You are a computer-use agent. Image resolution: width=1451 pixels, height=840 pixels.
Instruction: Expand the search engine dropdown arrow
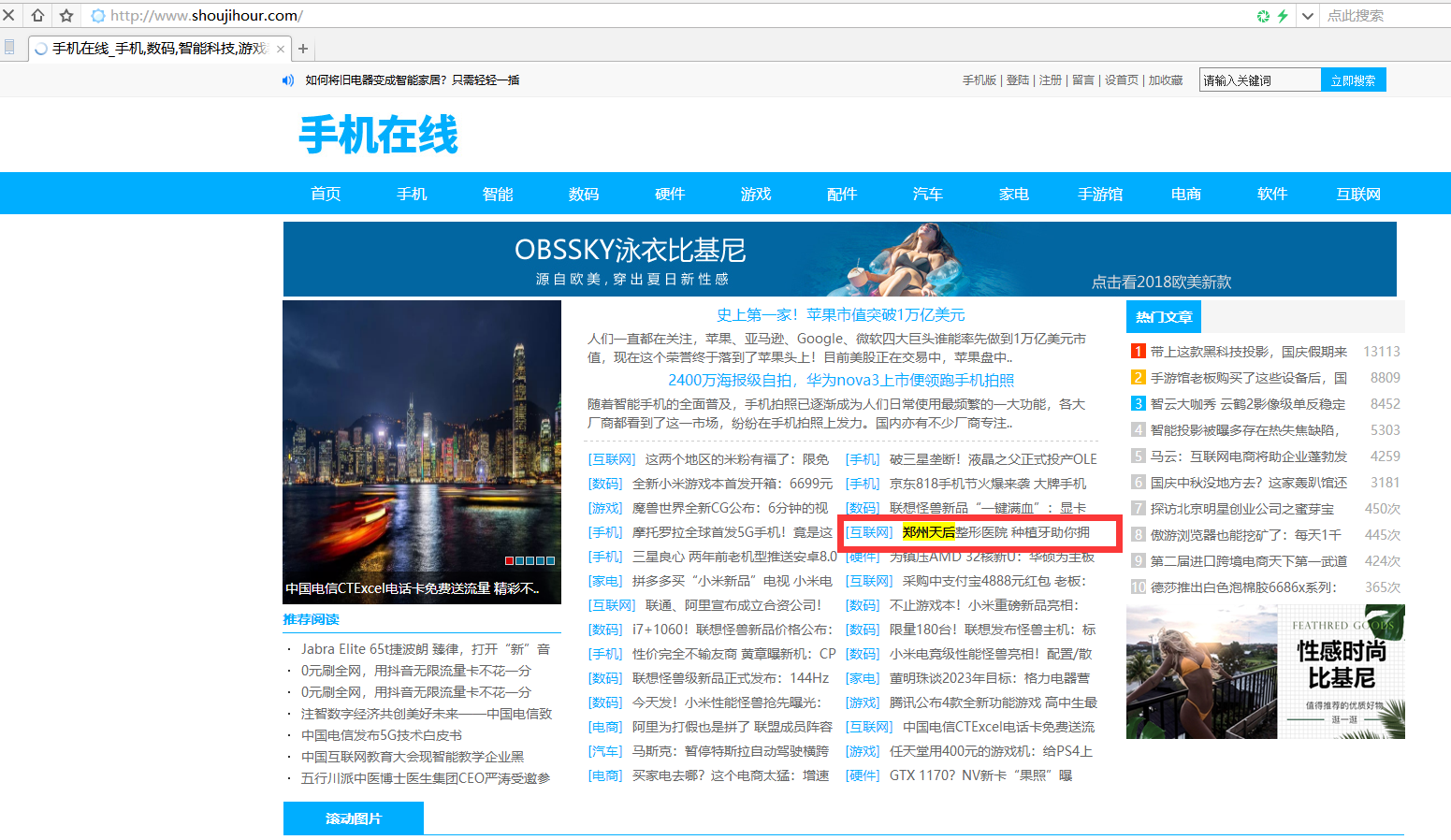coord(1308,16)
